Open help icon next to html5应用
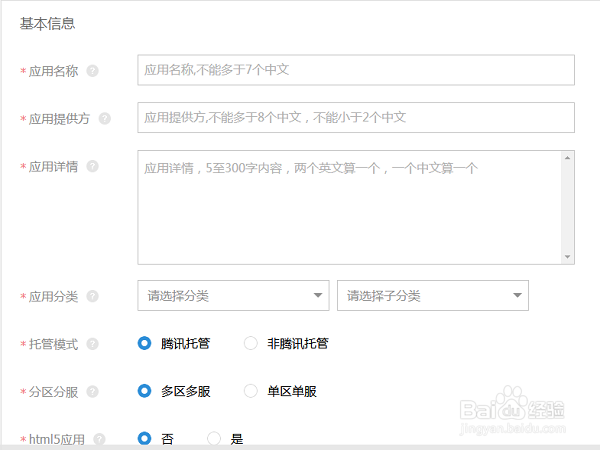This screenshot has height=450, width=600. pos(99,439)
